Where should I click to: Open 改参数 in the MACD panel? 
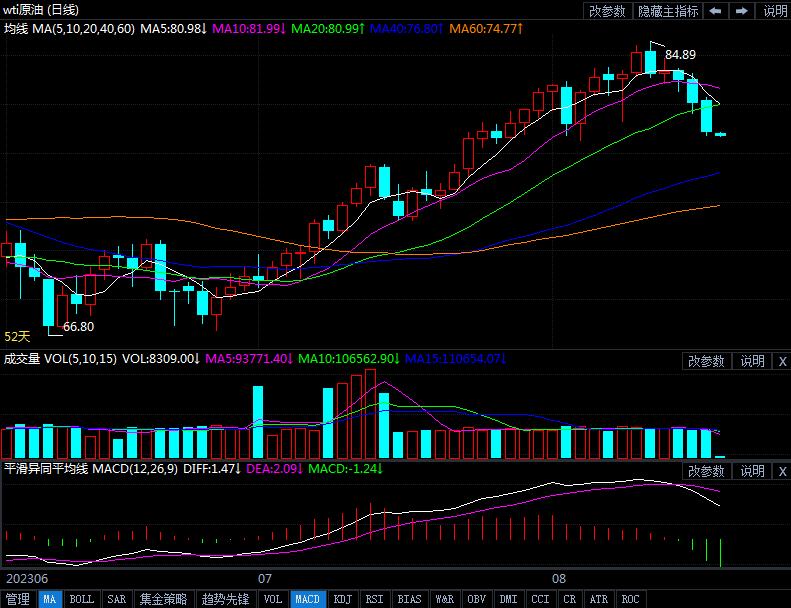pos(707,471)
